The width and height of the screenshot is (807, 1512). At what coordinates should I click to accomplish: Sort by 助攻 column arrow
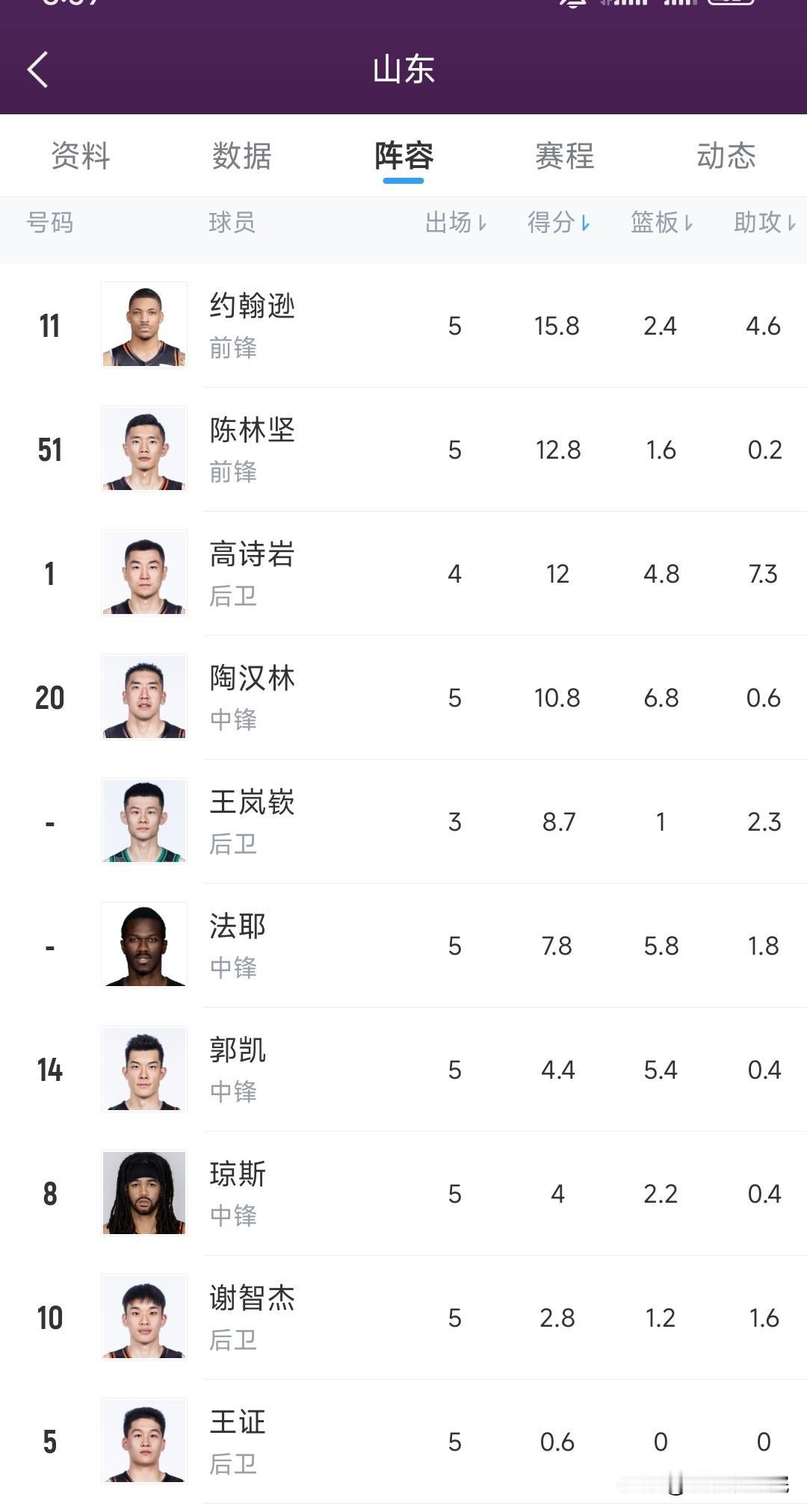click(791, 223)
